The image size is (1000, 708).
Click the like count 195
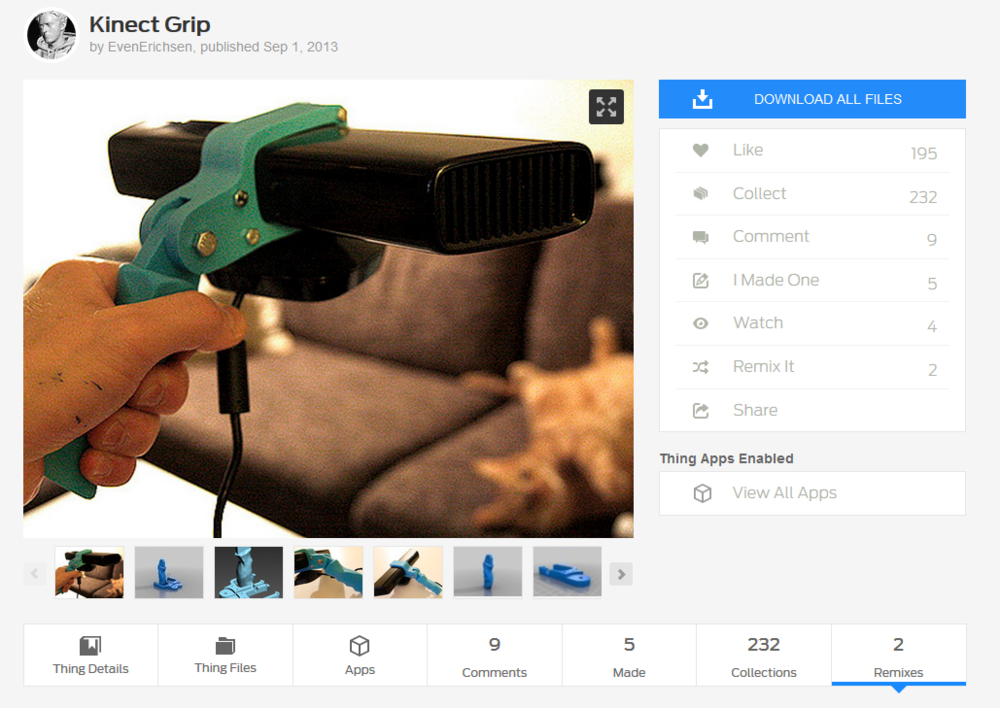[x=923, y=154]
